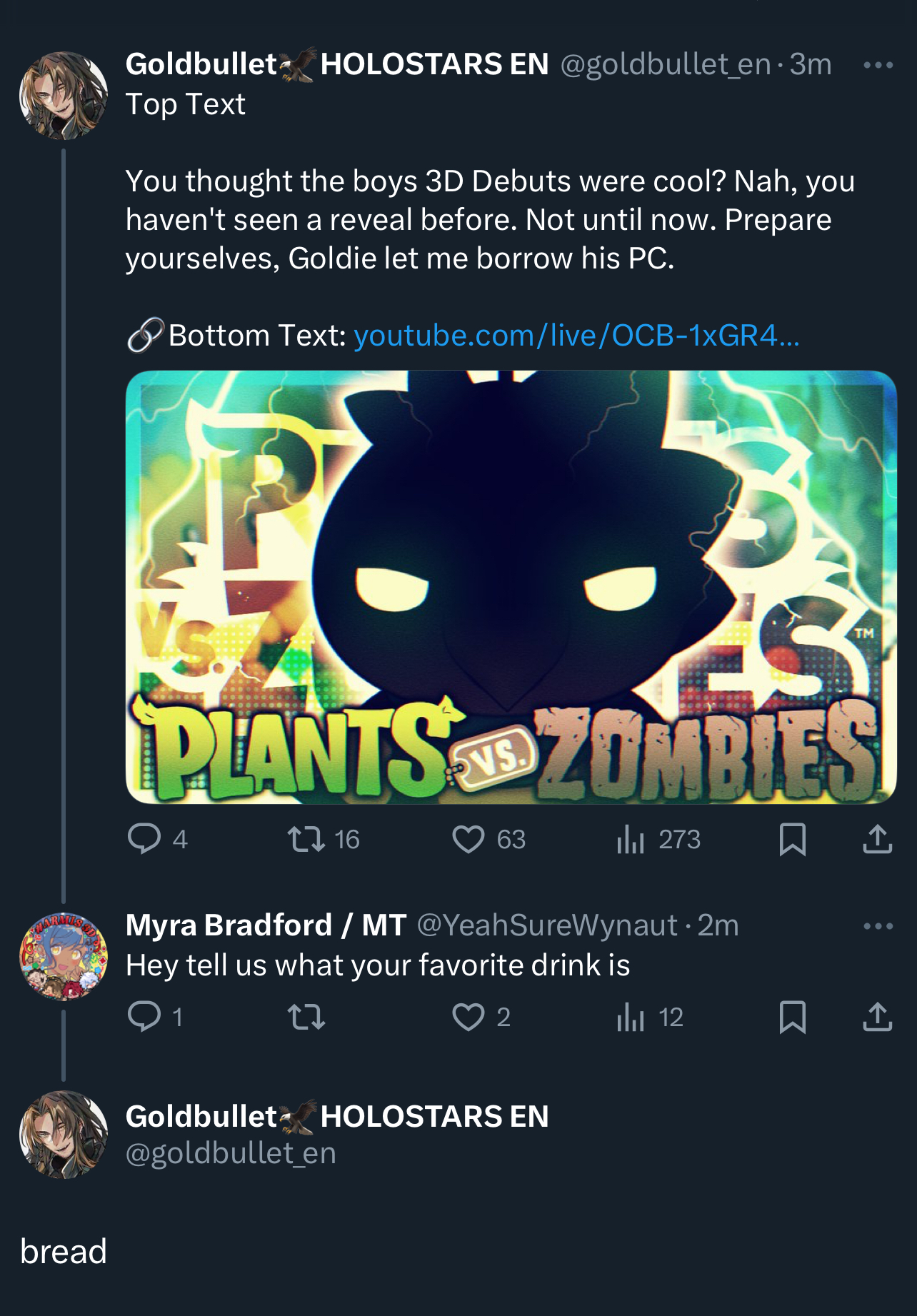Image resolution: width=917 pixels, height=1316 pixels.
Task: Open Myra Bradford's profile avatar
Action: [64, 956]
